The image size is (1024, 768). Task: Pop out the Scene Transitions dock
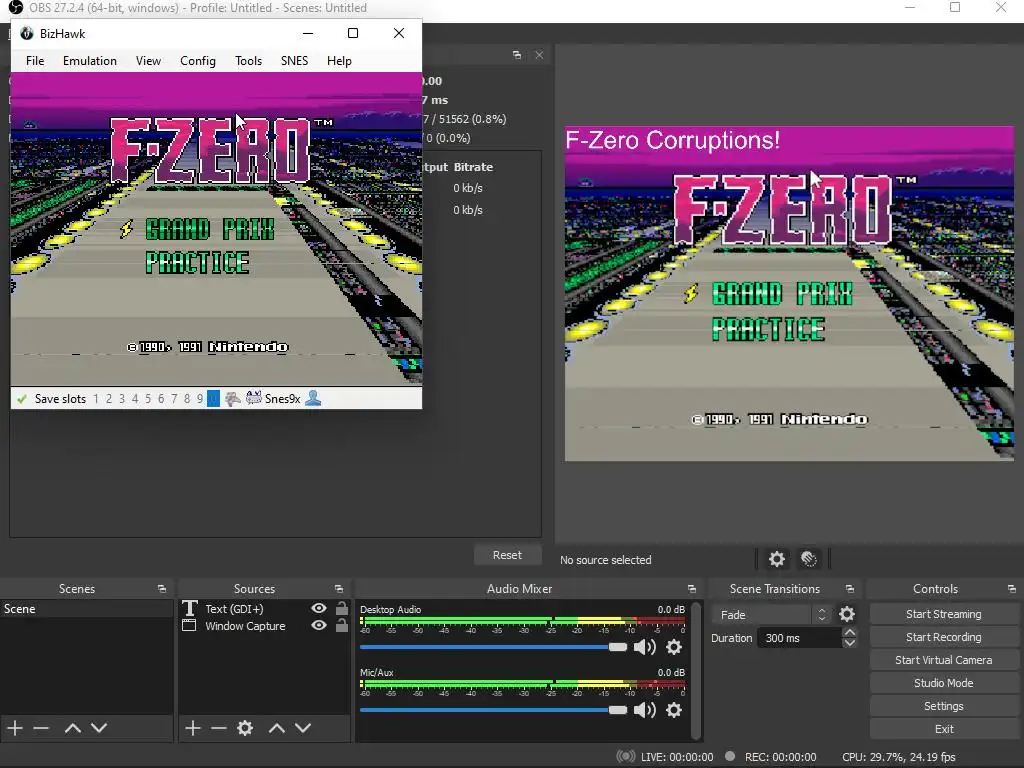click(850, 588)
